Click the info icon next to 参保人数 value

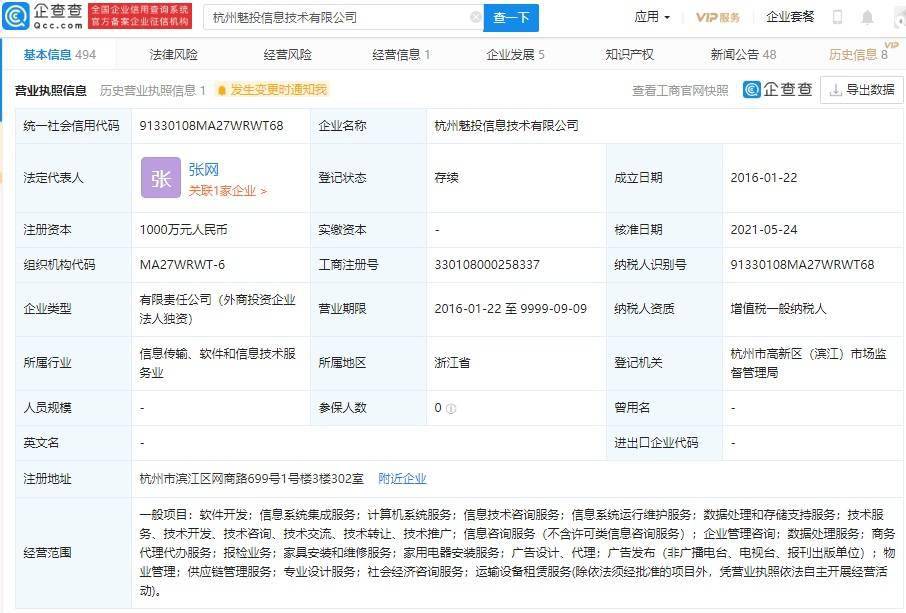click(451, 408)
